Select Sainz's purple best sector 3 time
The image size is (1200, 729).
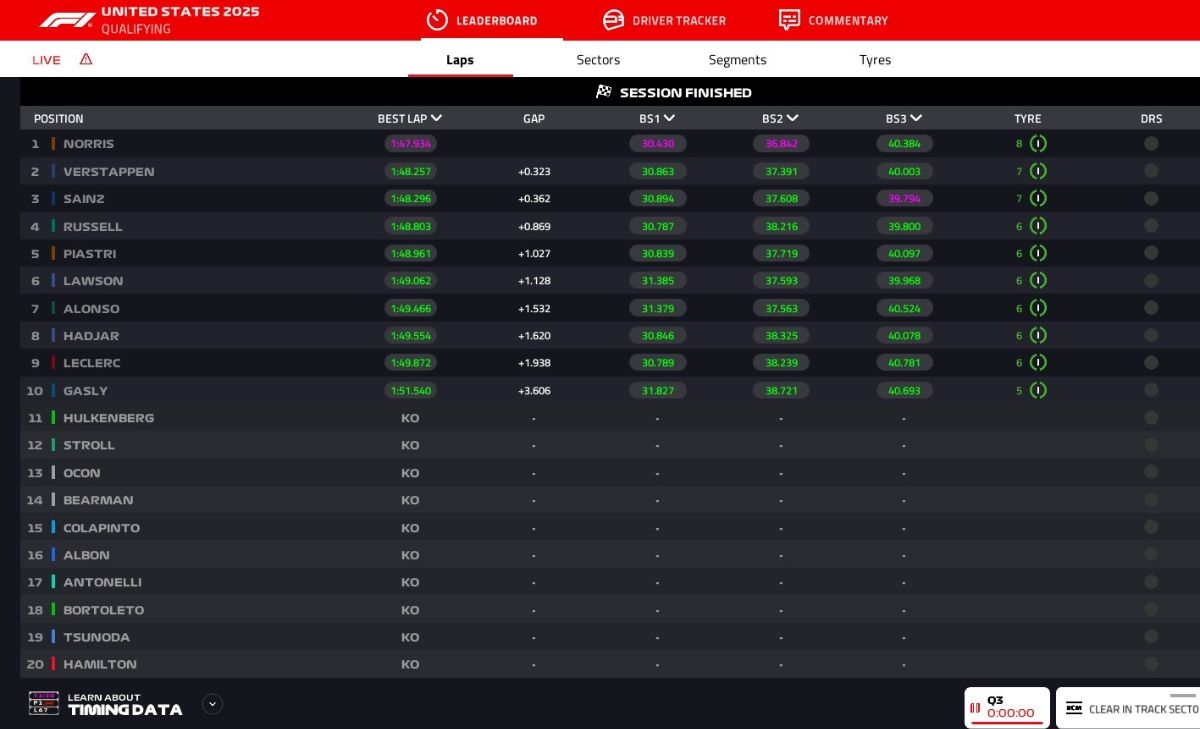coord(904,199)
